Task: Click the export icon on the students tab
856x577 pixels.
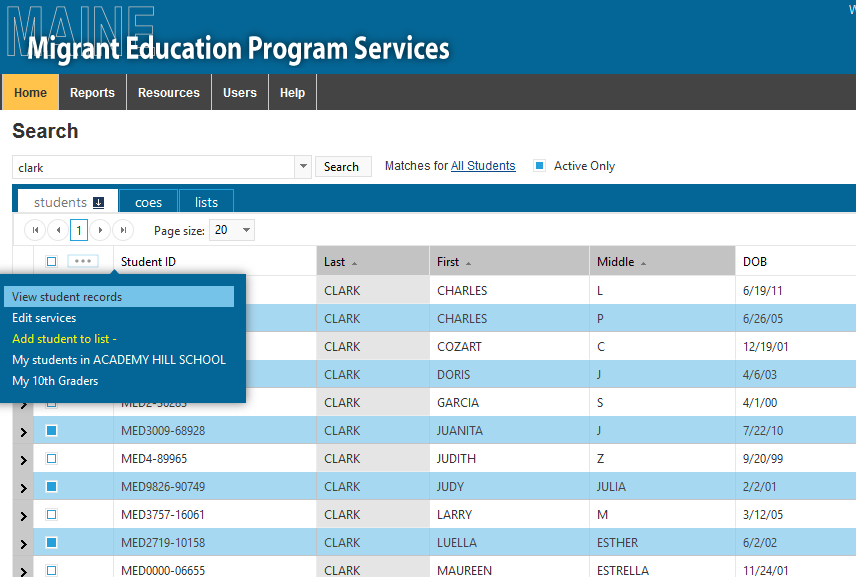Action: (98, 202)
